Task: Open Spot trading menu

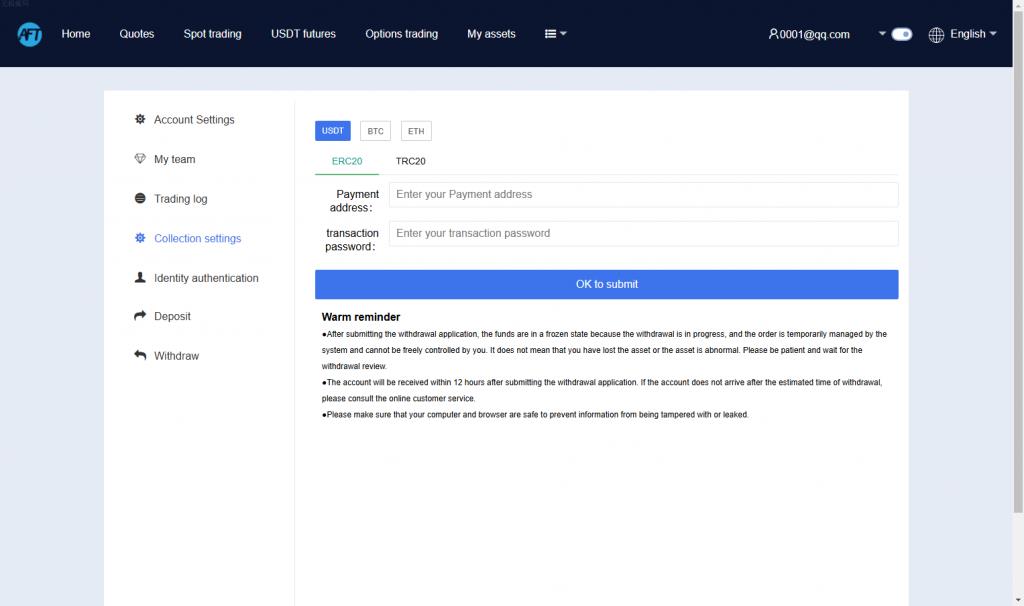Action: point(212,34)
